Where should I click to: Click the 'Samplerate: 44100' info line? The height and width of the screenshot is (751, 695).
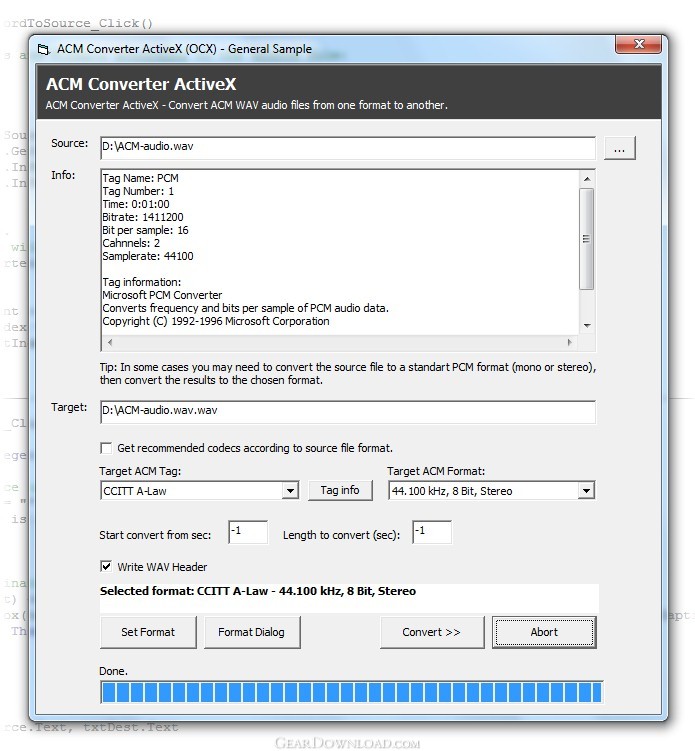[148, 256]
